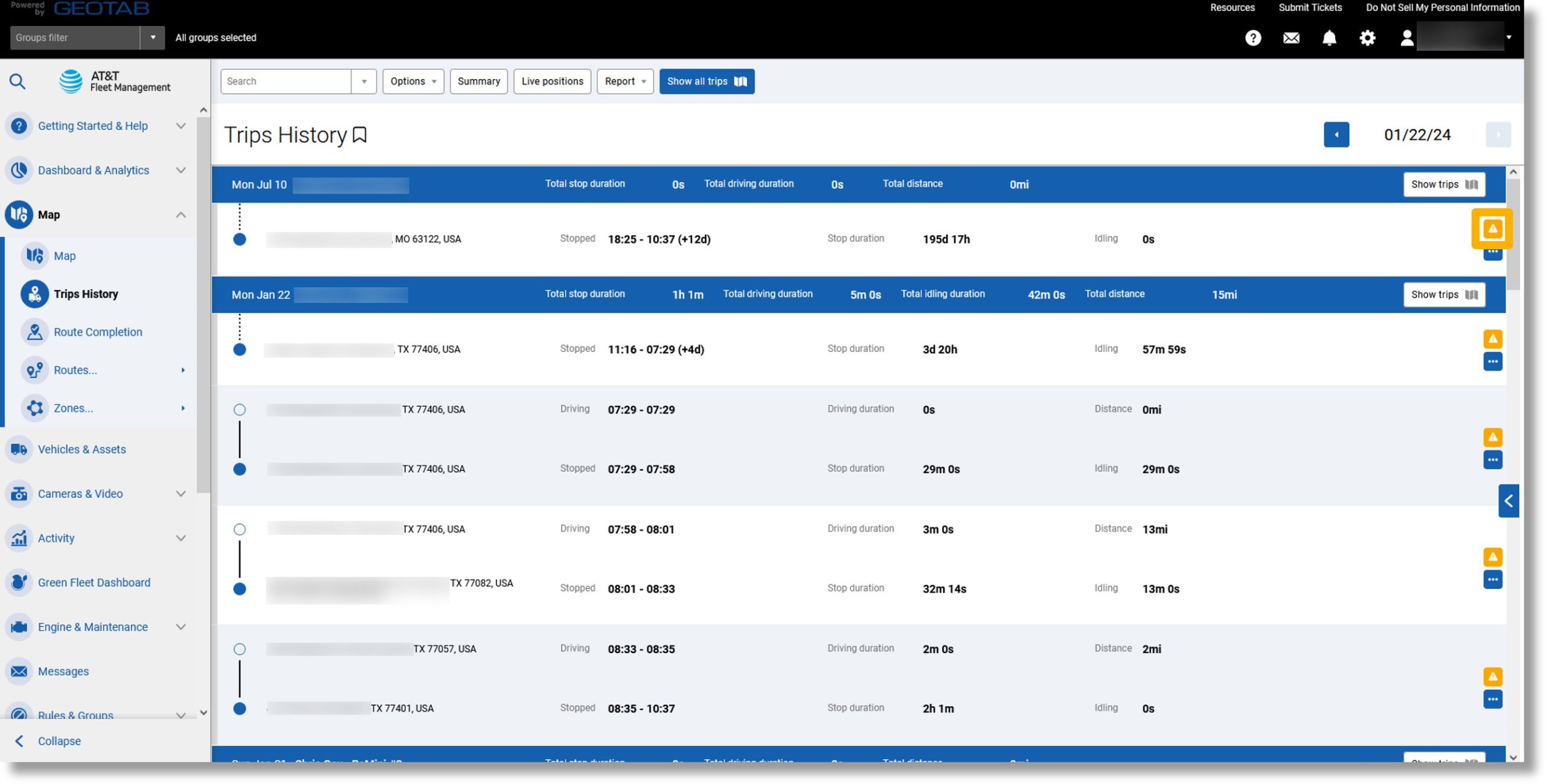This screenshot has width=1546, height=784.
Task: Click Show trips for Mon Jan 22
Action: point(1444,295)
